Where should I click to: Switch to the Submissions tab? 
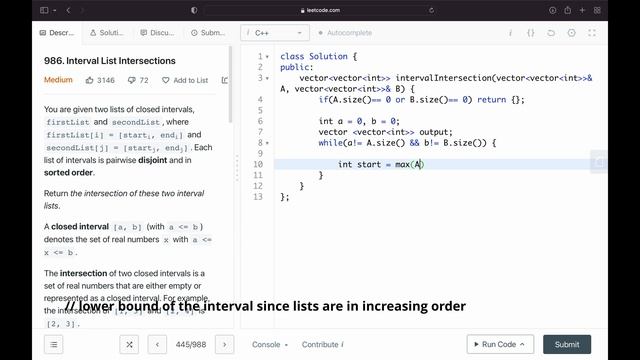click(208, 33)
